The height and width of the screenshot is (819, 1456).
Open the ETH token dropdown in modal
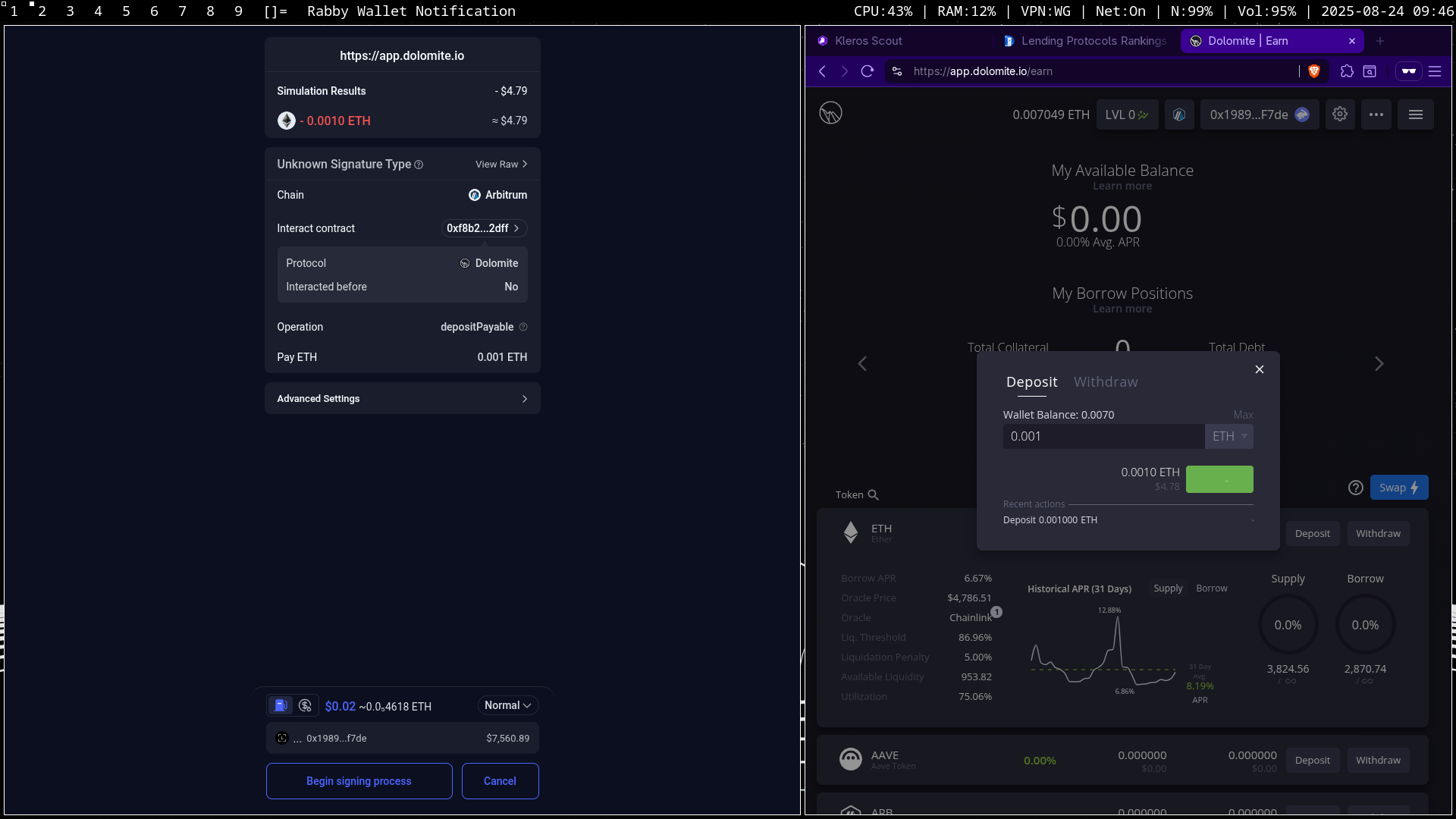(1229, 437)
